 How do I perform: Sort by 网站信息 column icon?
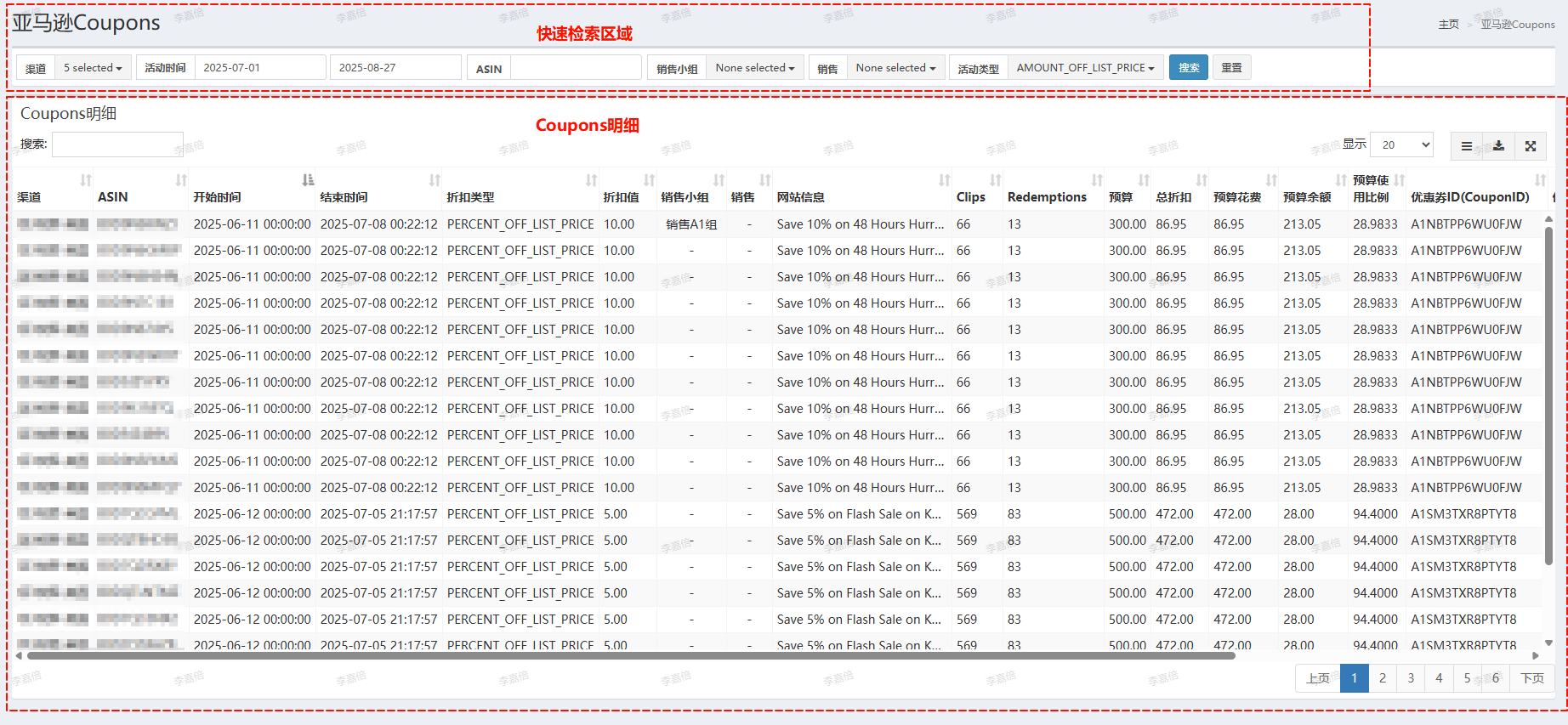(x=944, y=180)
